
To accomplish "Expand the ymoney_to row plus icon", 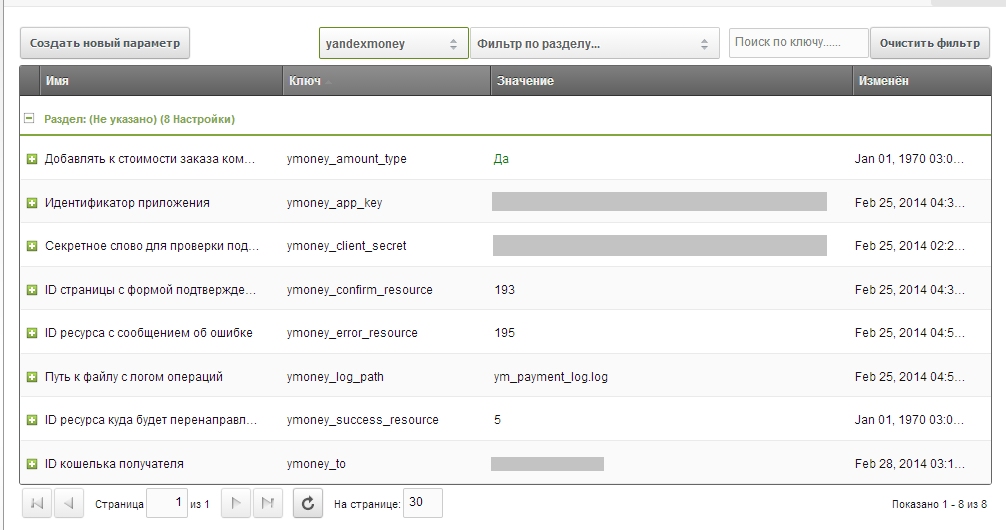I will click(x=32, y=464).
